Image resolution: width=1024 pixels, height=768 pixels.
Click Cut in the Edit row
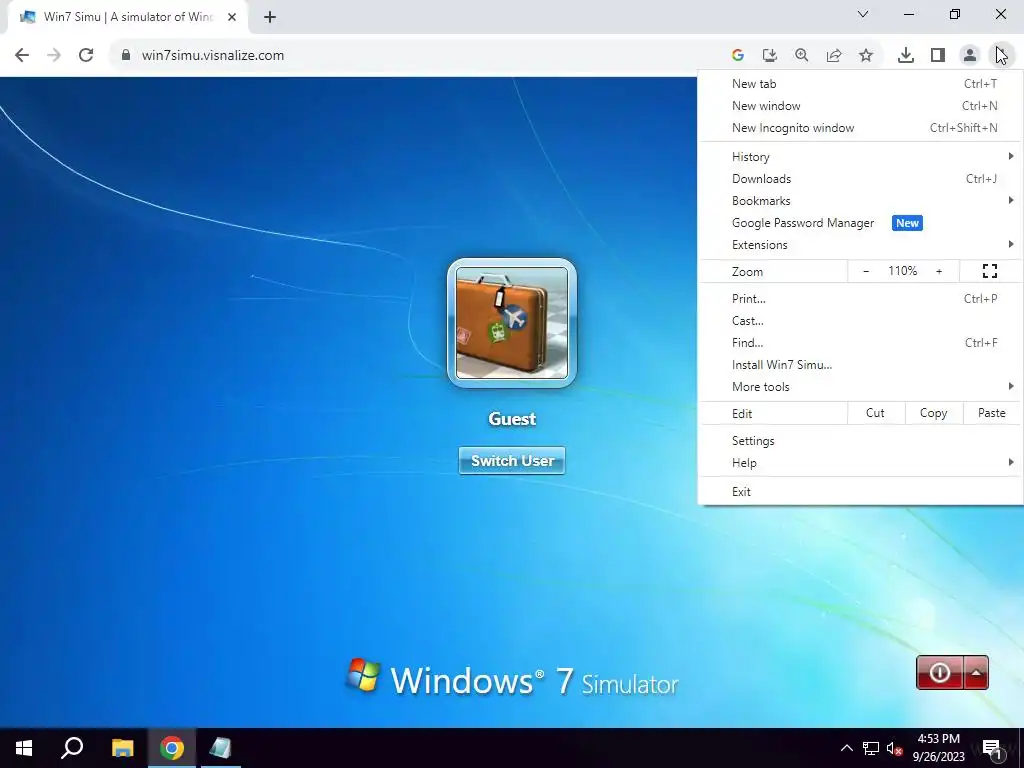pos(876,413)
